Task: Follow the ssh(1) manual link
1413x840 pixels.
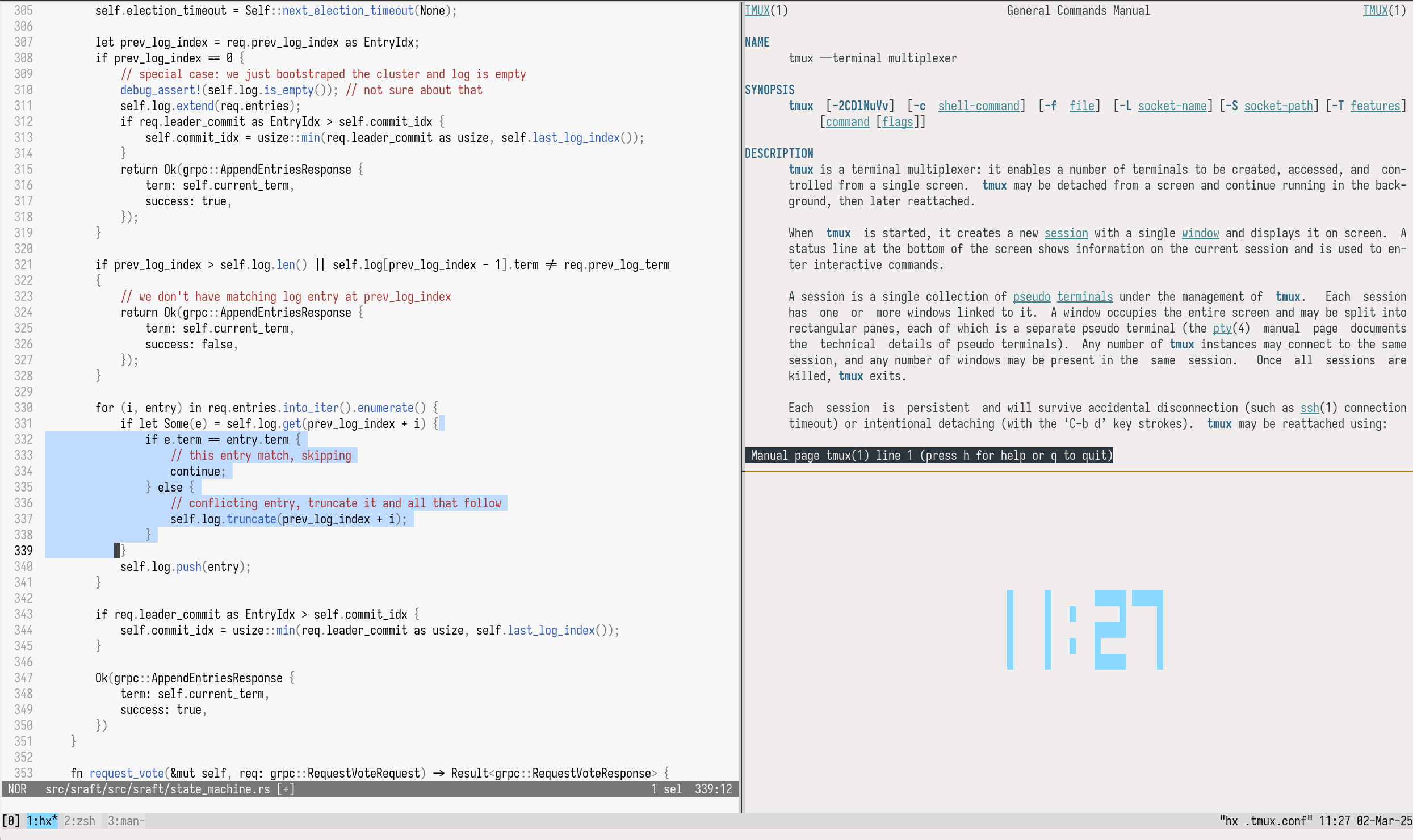Action: click(x=1319, y=408)
